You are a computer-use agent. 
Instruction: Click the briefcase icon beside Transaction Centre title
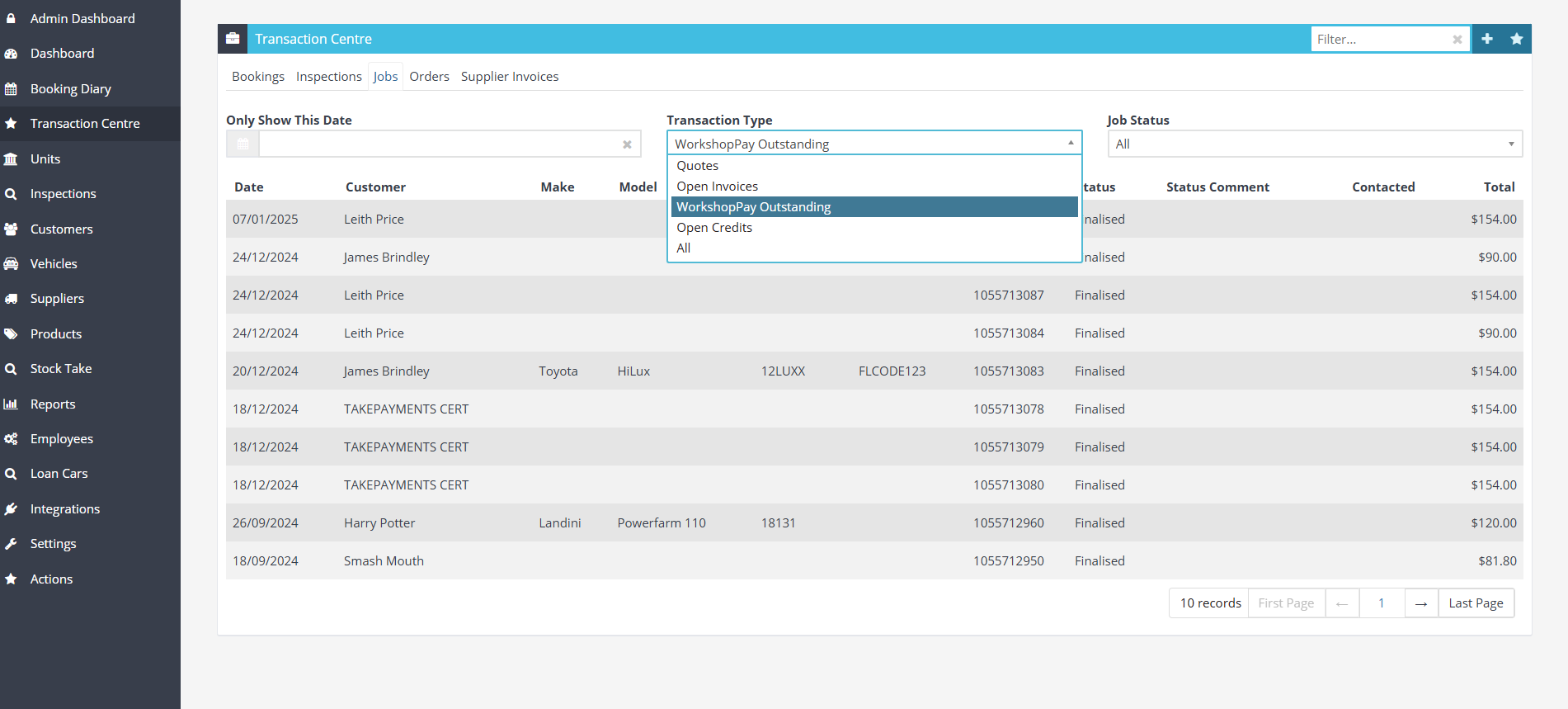click(233, 39)
